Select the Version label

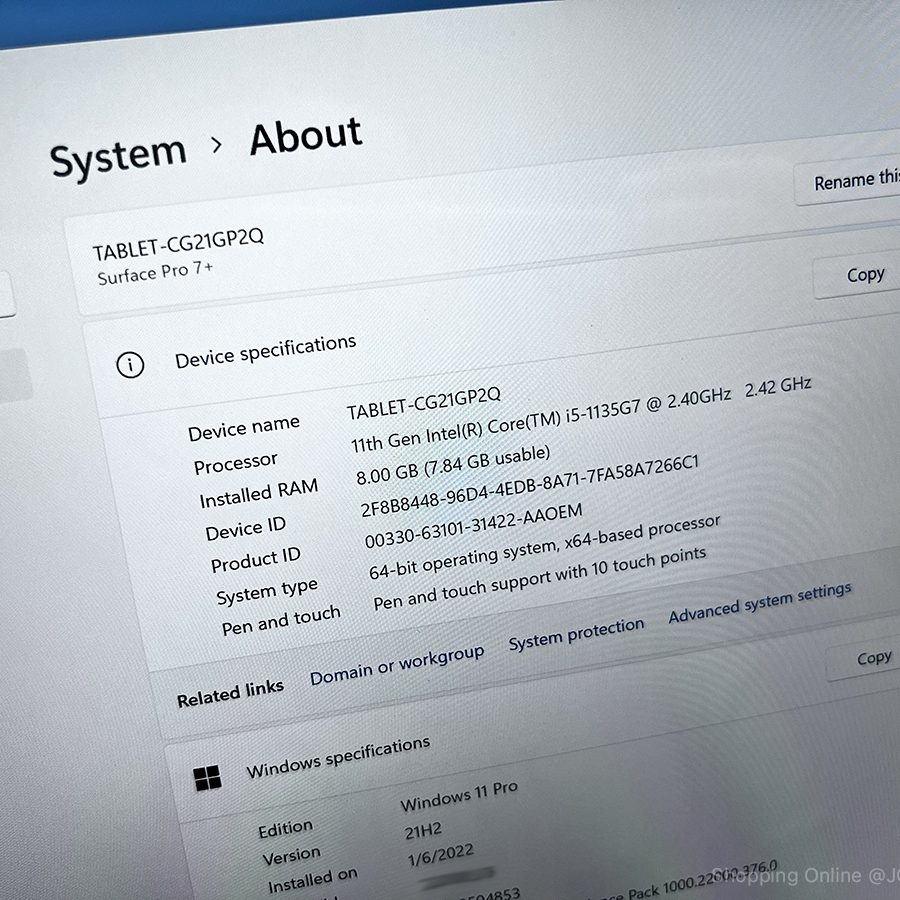pos(291,857)
